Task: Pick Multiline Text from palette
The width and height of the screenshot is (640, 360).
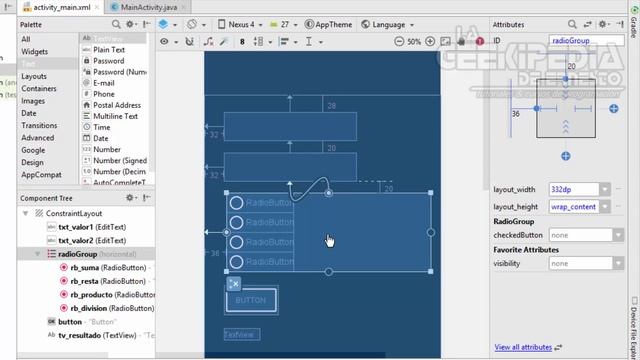Action: pos(115,116)
